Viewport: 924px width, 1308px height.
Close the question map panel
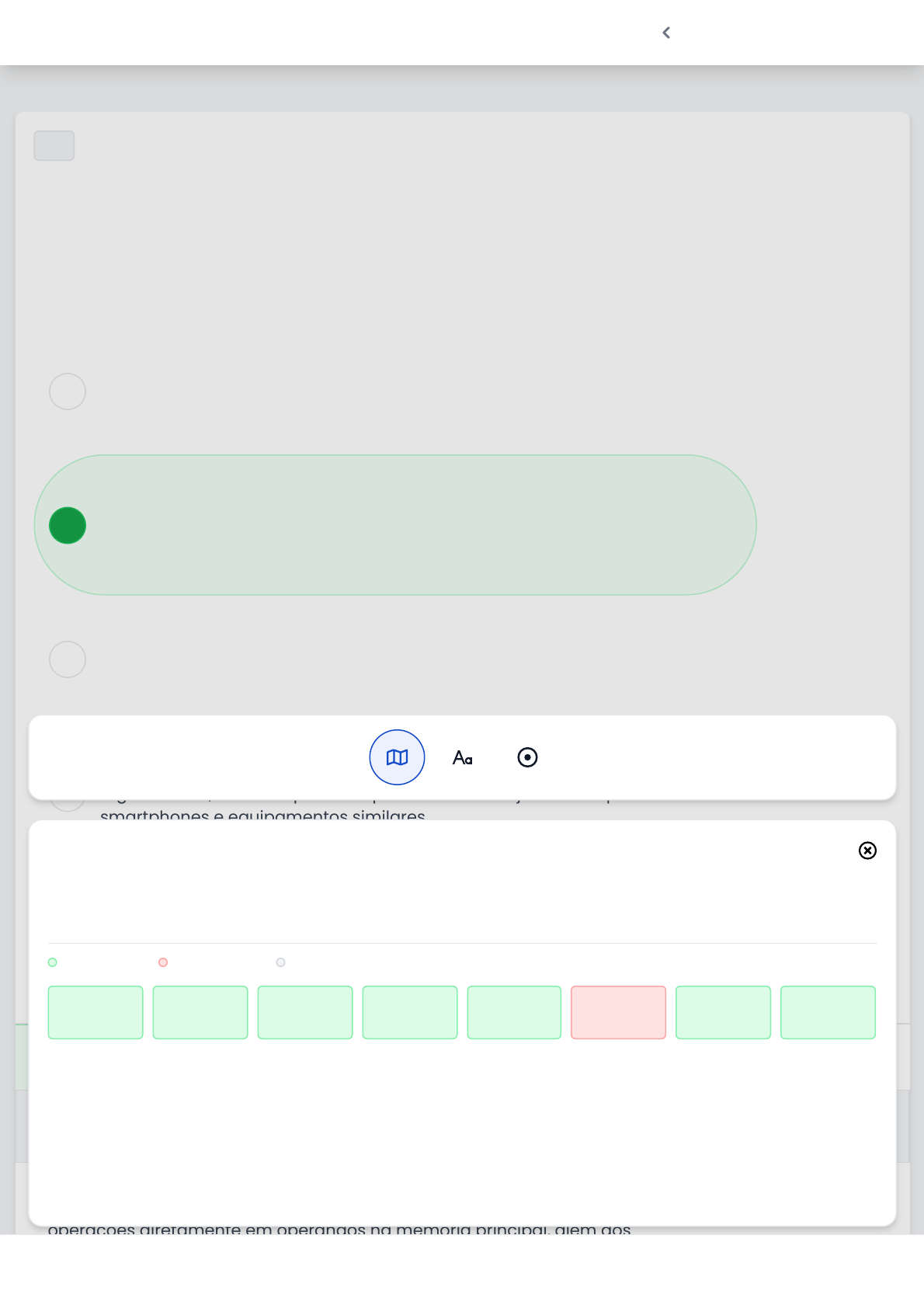pos(867,851)
